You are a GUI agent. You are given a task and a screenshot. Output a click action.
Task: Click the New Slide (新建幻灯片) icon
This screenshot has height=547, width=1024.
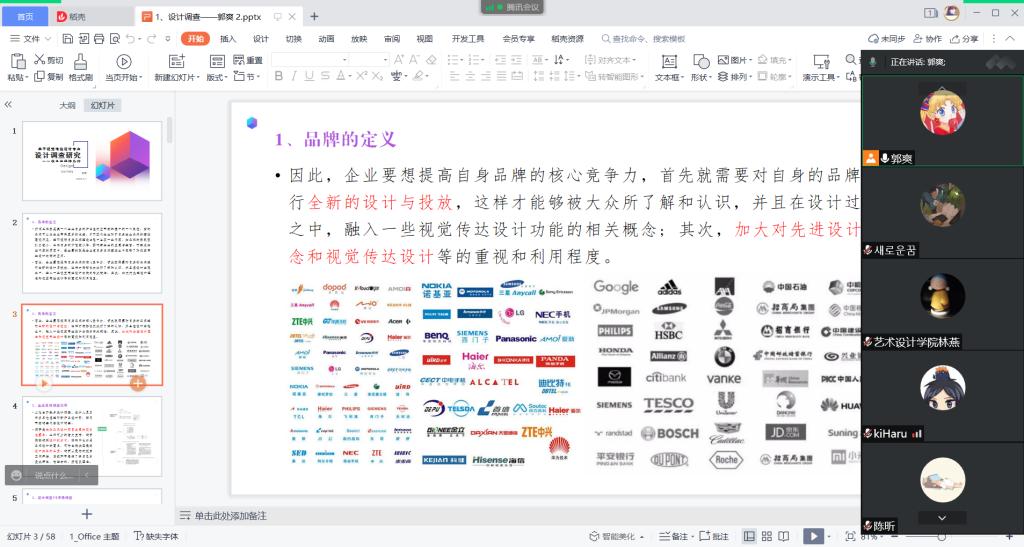pos(176,62)
